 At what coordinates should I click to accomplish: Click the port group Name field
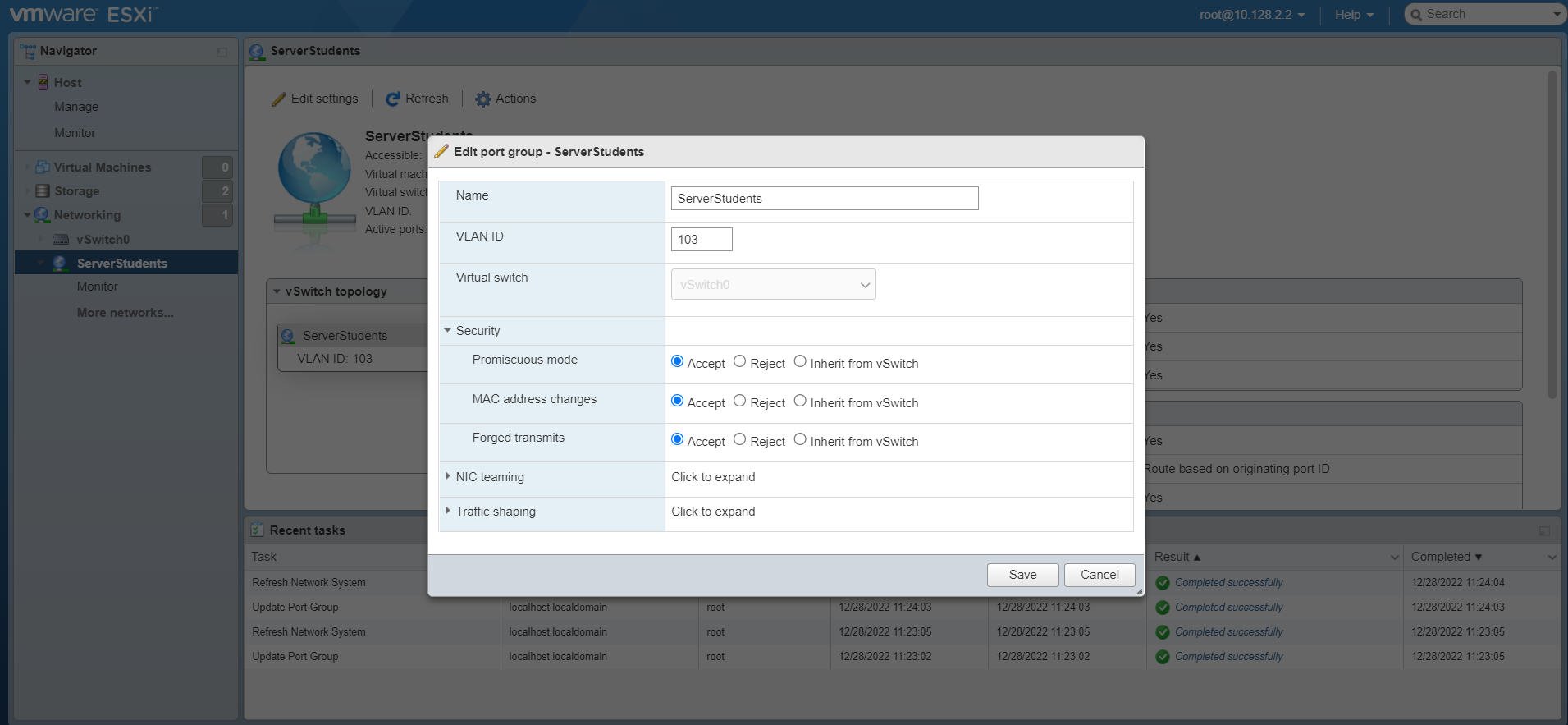825,199
